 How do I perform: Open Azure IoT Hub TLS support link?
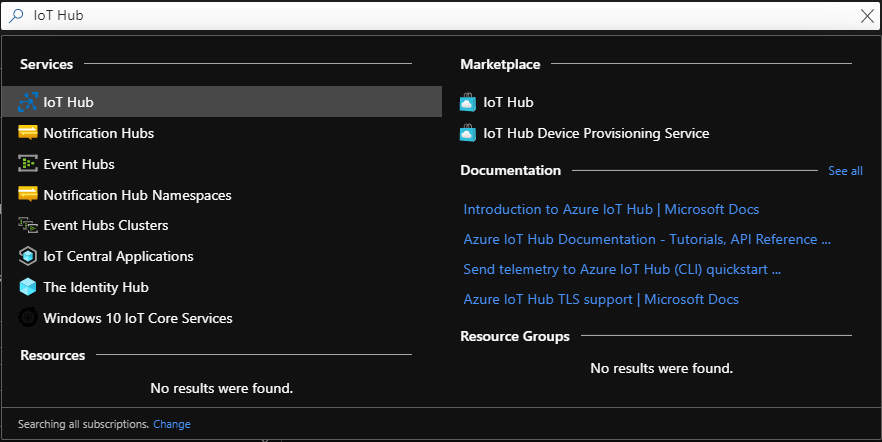click(601, 300)
